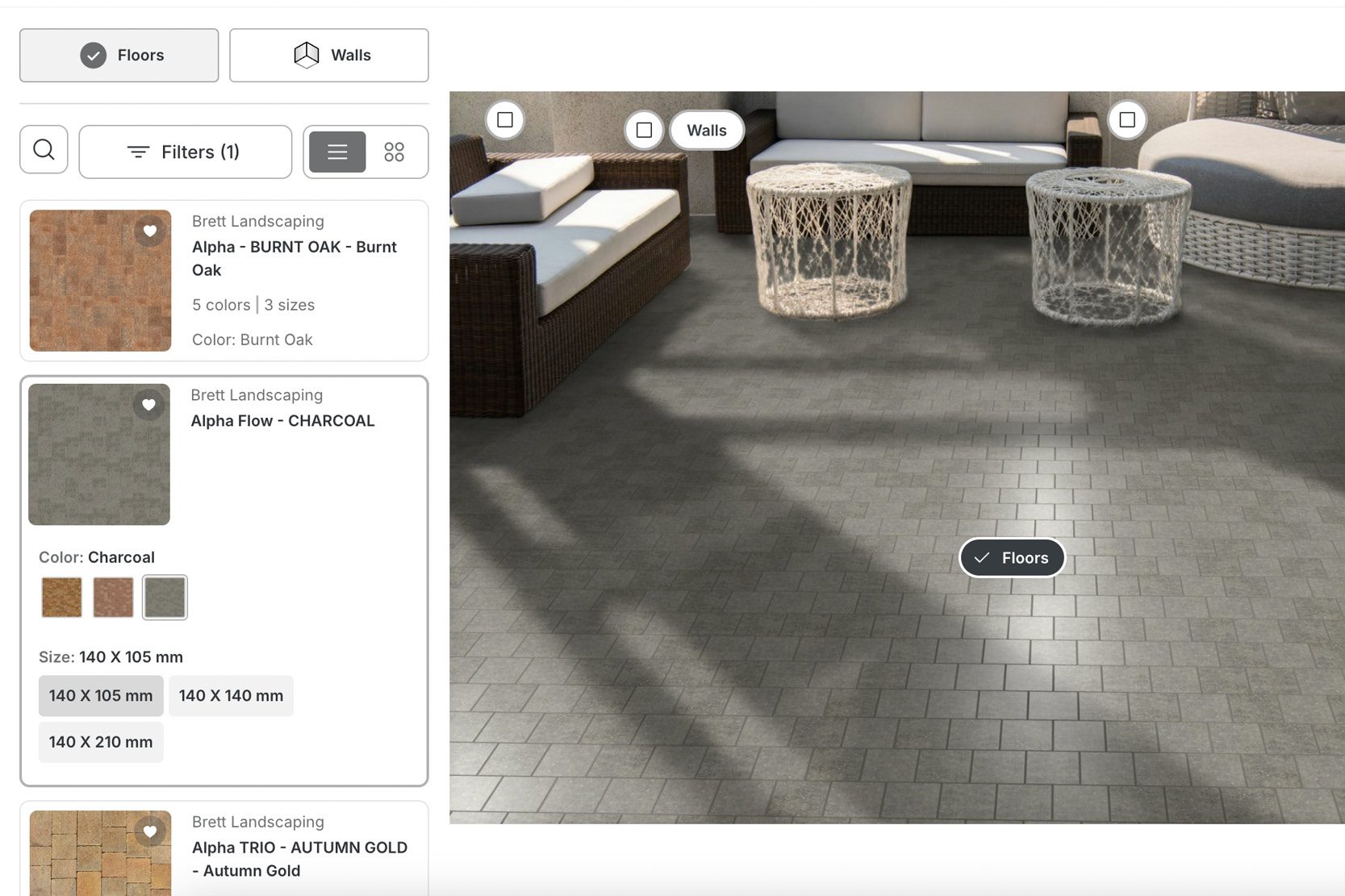The height and width of the screenshot is (896, 1345).
Task: Switch to grid view layout
Action: pyautogui.click(x=394, y=152)
